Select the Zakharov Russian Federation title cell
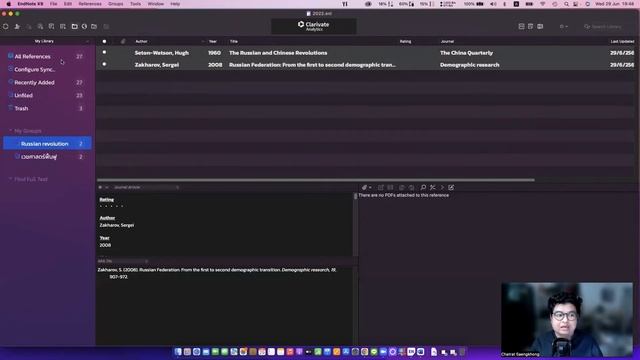 coord(312,64)
